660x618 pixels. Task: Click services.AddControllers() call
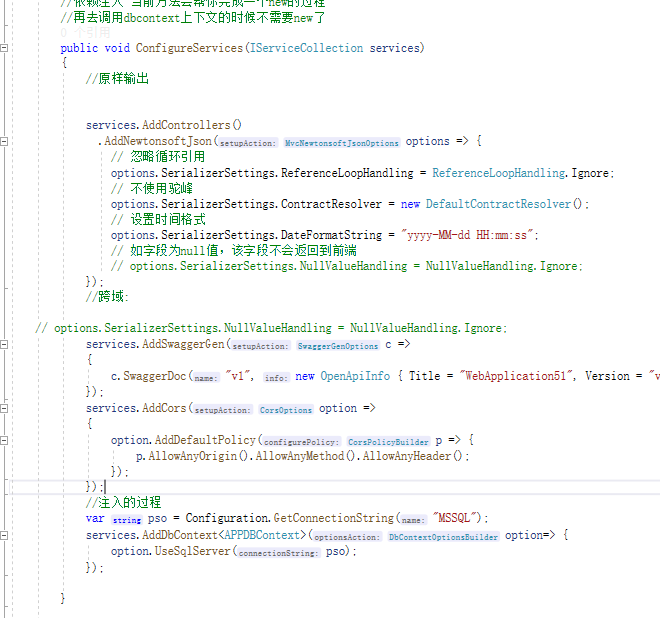(x=164, y=125)
